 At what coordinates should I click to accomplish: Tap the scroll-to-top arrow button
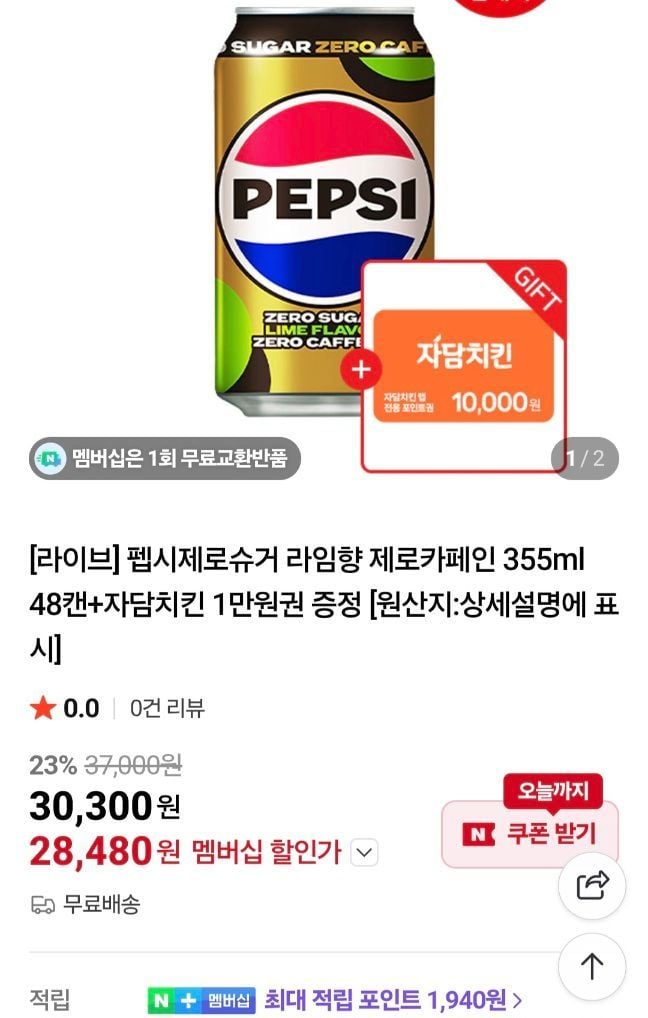click(x=592, y=966)
